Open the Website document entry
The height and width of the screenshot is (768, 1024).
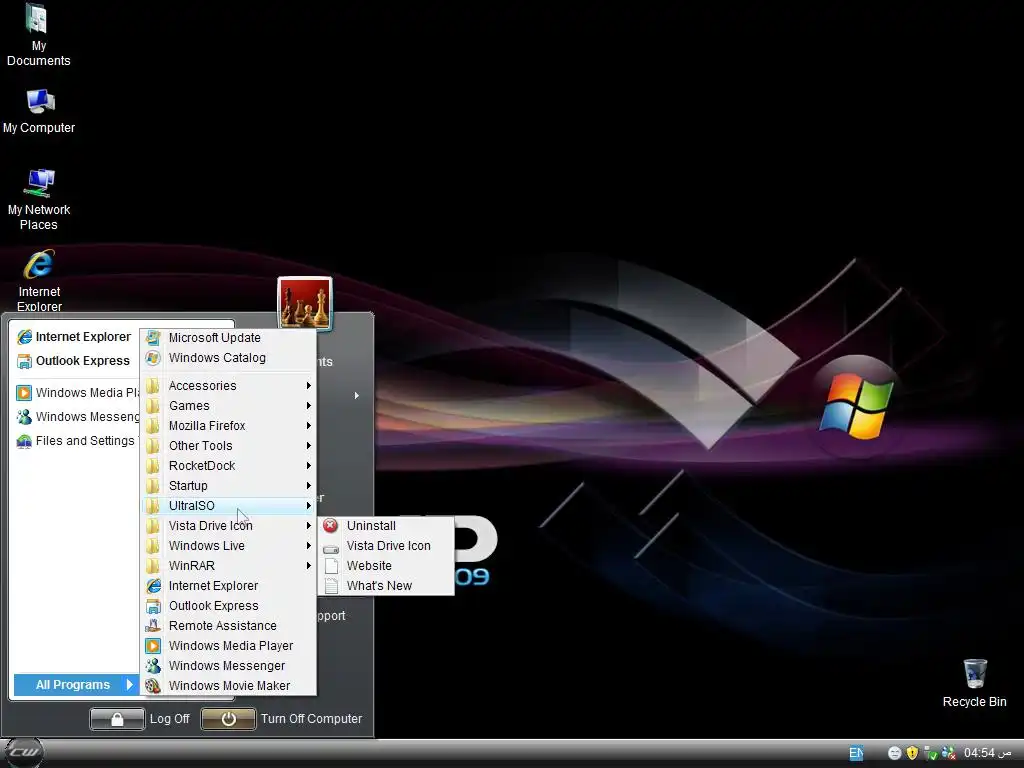click(x=386, y=566)
